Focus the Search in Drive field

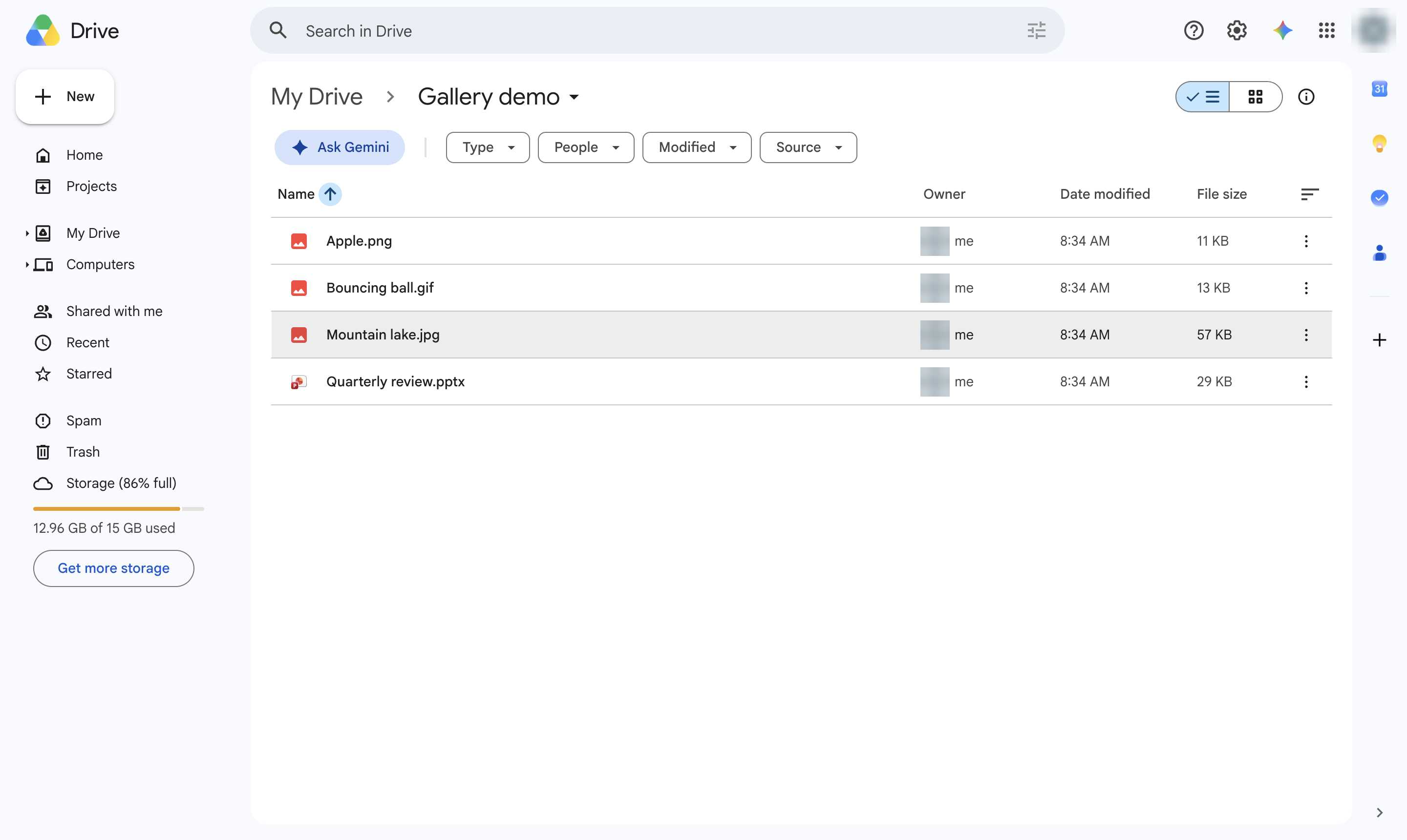tap(657, 31)
